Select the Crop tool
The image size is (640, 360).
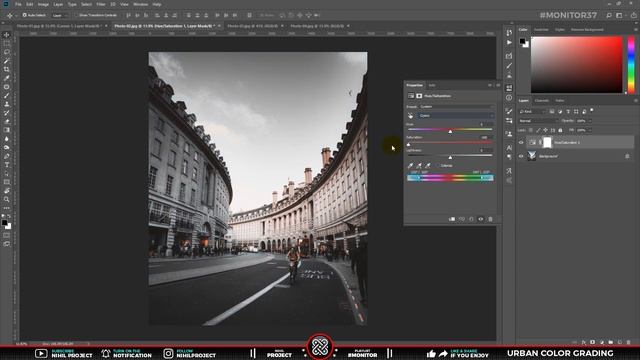pyautogui.click(x=7, y=69)
